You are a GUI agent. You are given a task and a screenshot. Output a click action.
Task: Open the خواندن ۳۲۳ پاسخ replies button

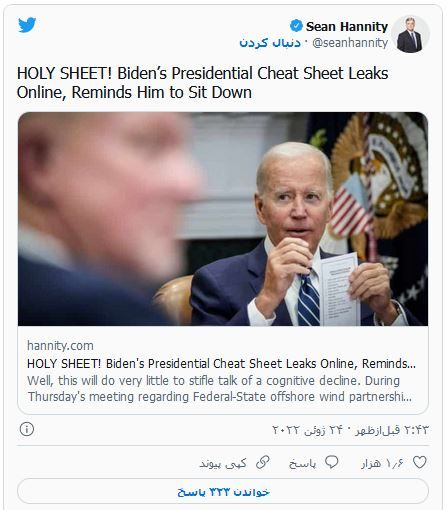pyautogui.click(x=223, y=491)
